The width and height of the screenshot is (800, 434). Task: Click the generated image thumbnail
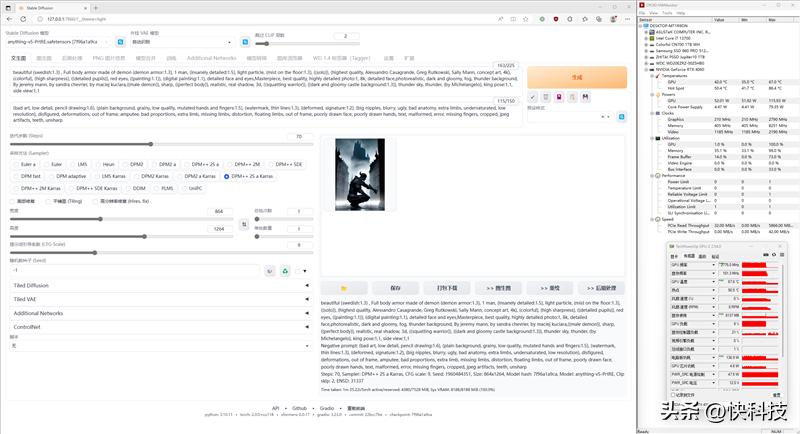(x=360, y=174)
